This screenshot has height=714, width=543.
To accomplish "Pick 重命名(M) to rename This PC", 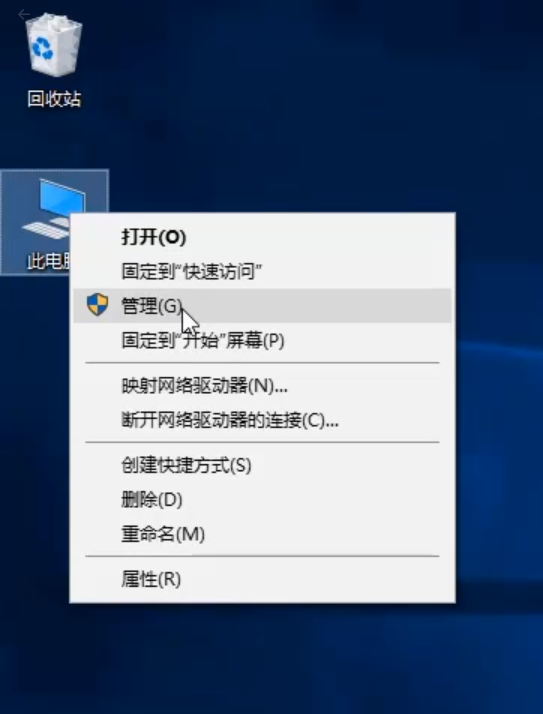I will [x=262, y=534].
